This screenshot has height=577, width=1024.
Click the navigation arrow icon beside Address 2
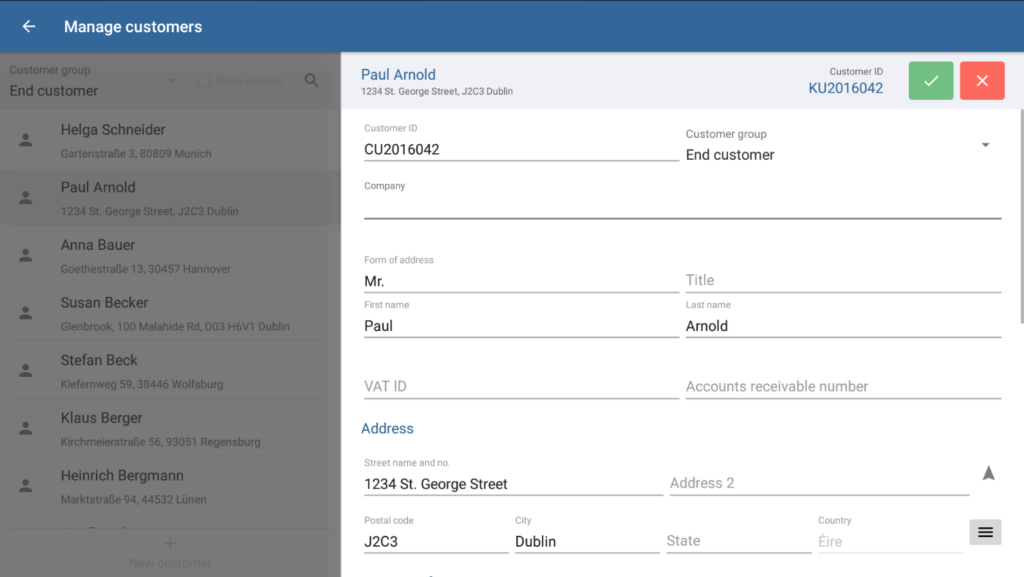[988, 474]
